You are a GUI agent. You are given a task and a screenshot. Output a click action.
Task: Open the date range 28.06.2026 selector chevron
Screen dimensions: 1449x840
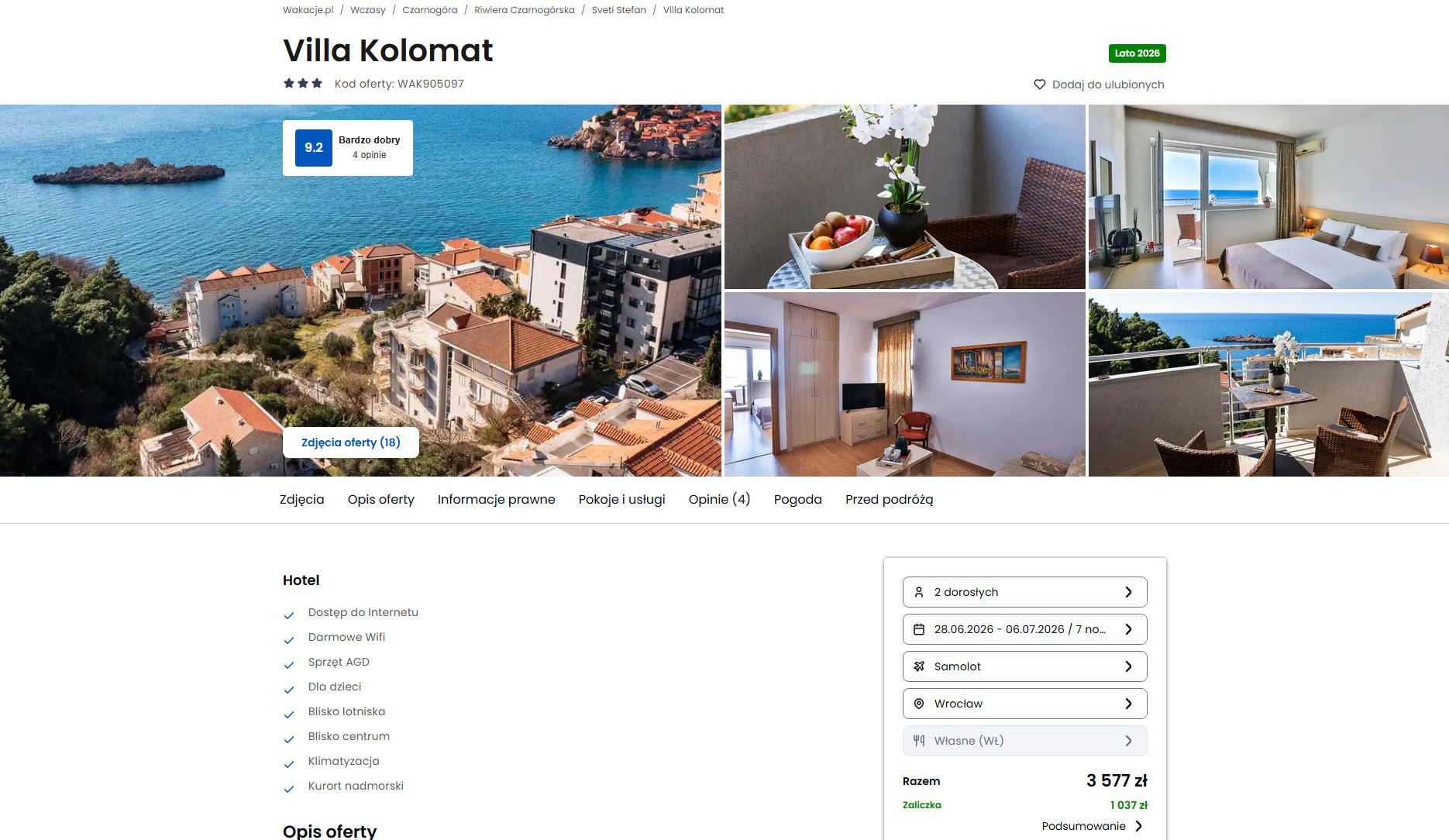[1128, 629]
